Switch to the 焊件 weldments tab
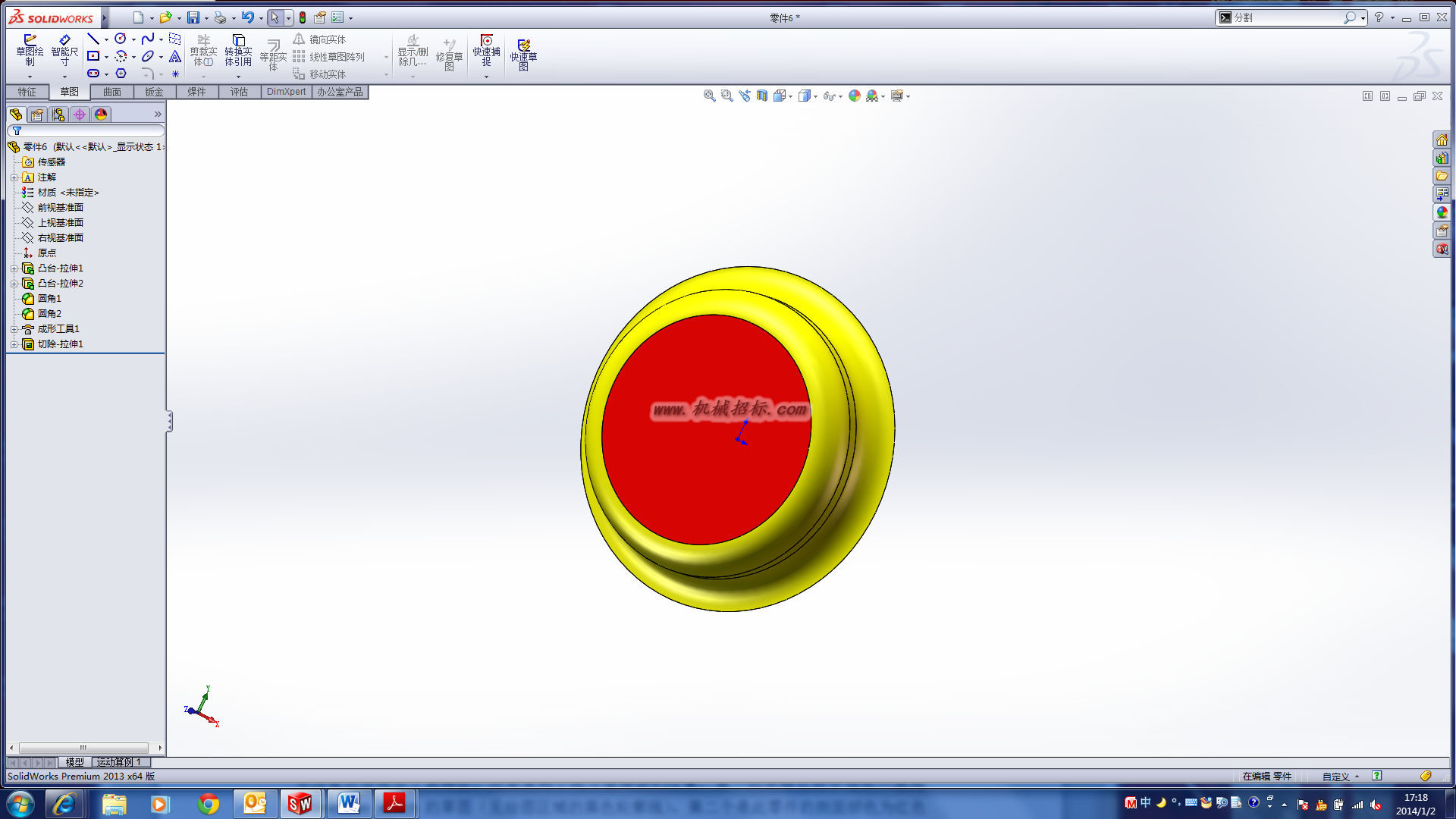The width and height of the screenshot is (1456, 819). [197, 92]
